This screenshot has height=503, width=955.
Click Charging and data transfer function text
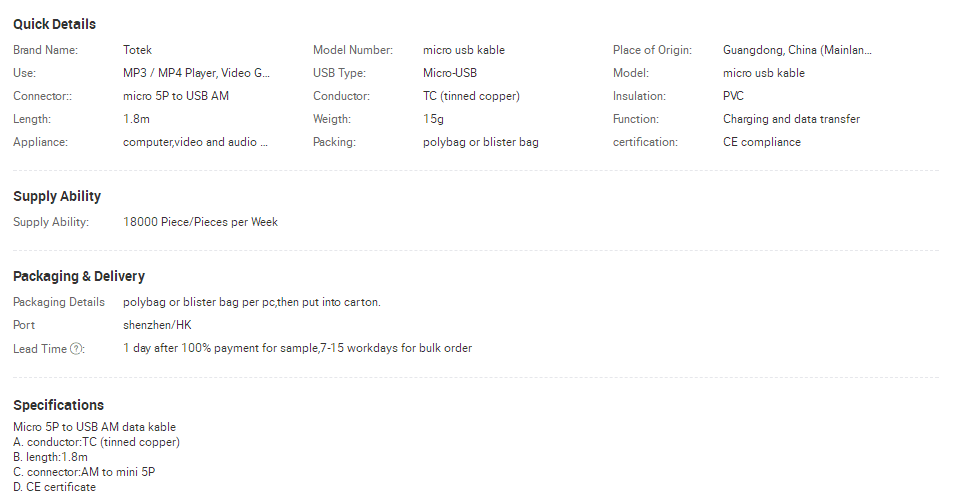tap(791, 119)
